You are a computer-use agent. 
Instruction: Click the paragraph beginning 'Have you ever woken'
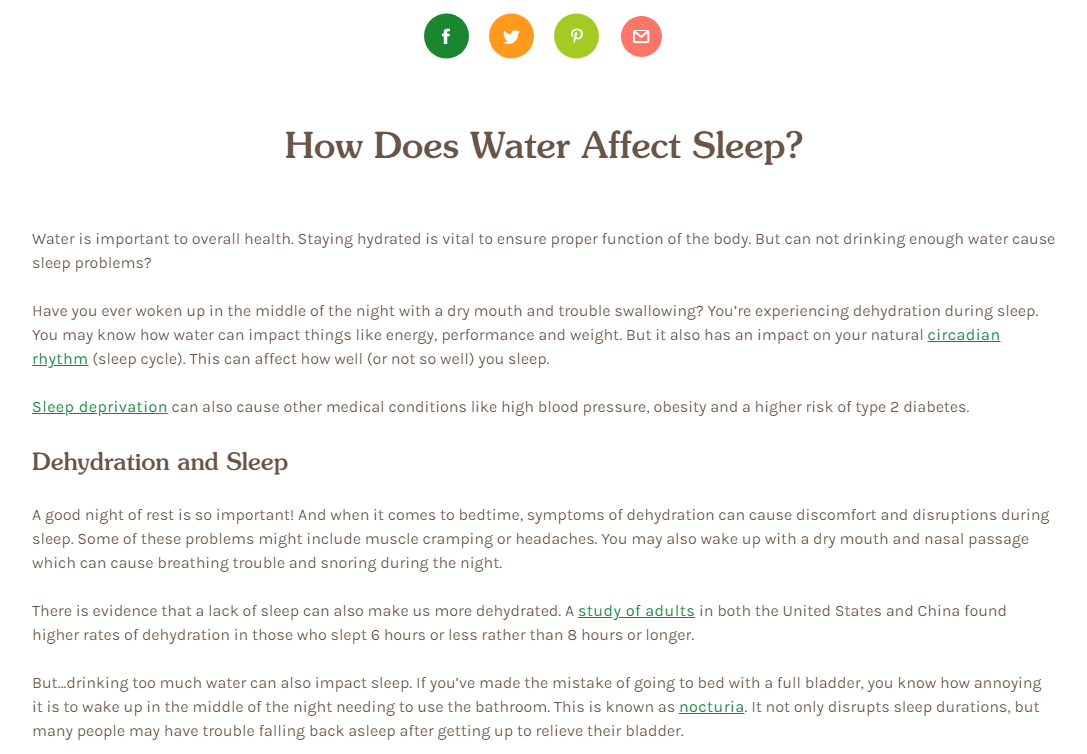click(x=535, y=335)
